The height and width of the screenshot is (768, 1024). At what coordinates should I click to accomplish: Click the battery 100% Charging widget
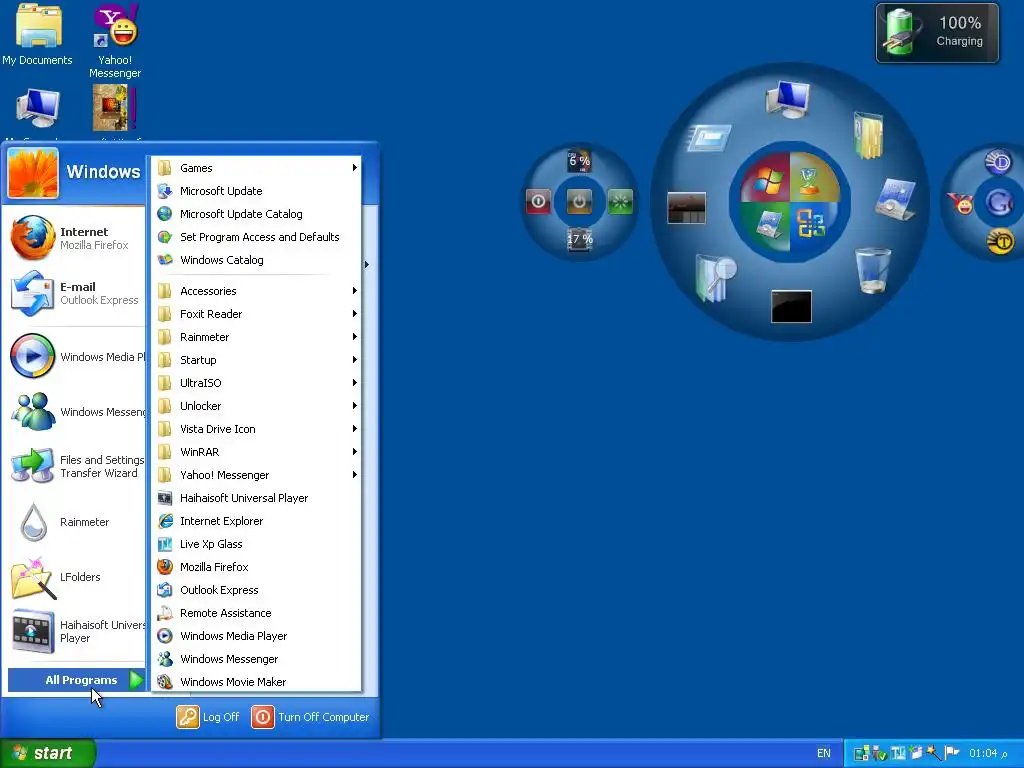tap(937, 33)
